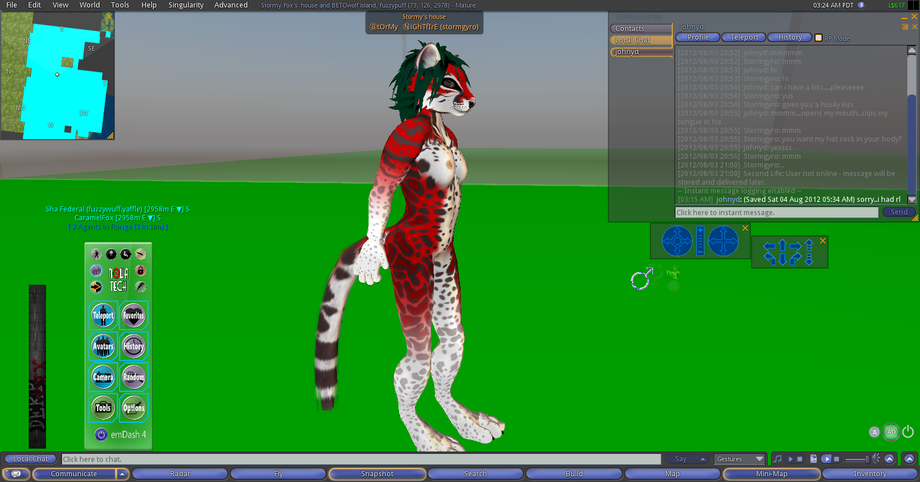Send the instant message
Viewport: 920px width, 482px height.
898,212
